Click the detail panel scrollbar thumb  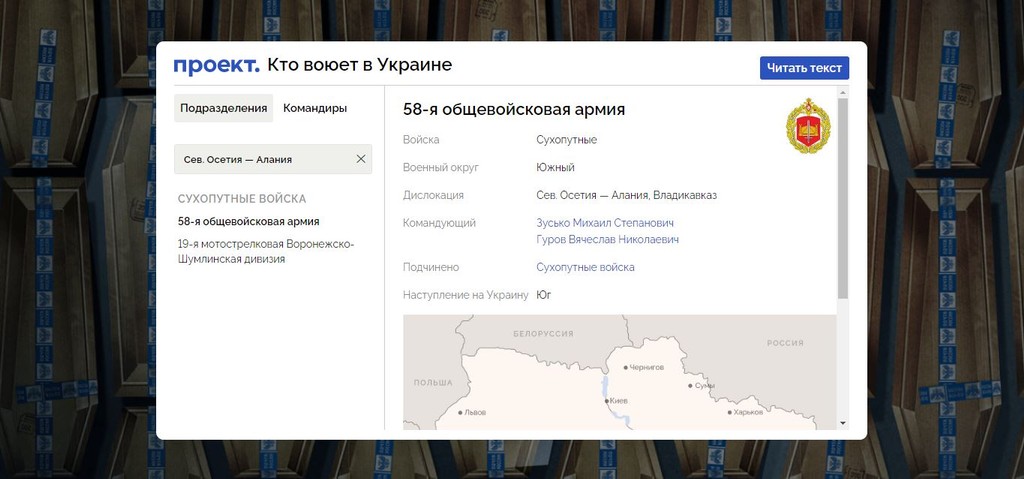[842, 199]
